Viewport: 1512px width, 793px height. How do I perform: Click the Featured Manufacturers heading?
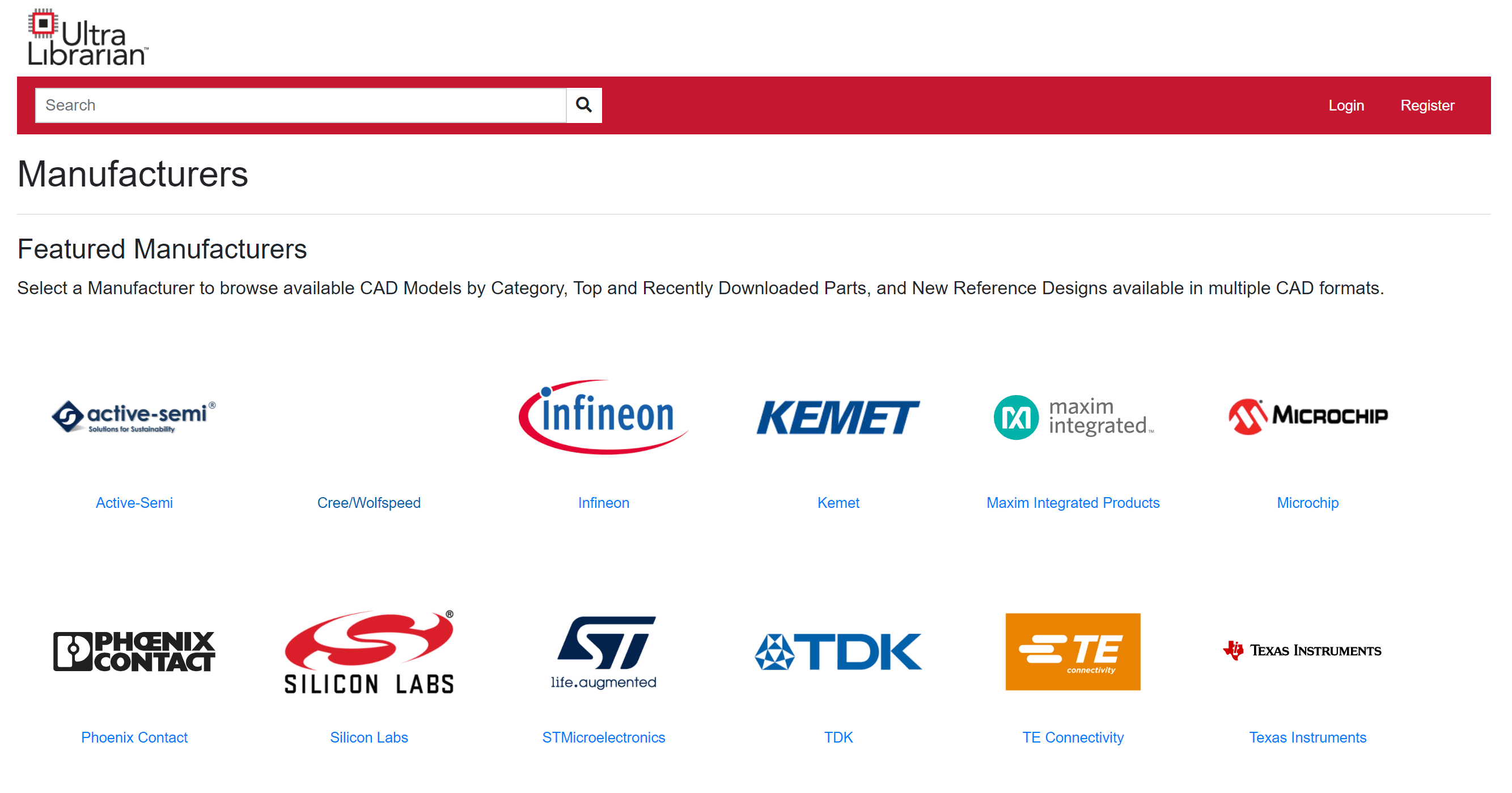coord(162,249)
